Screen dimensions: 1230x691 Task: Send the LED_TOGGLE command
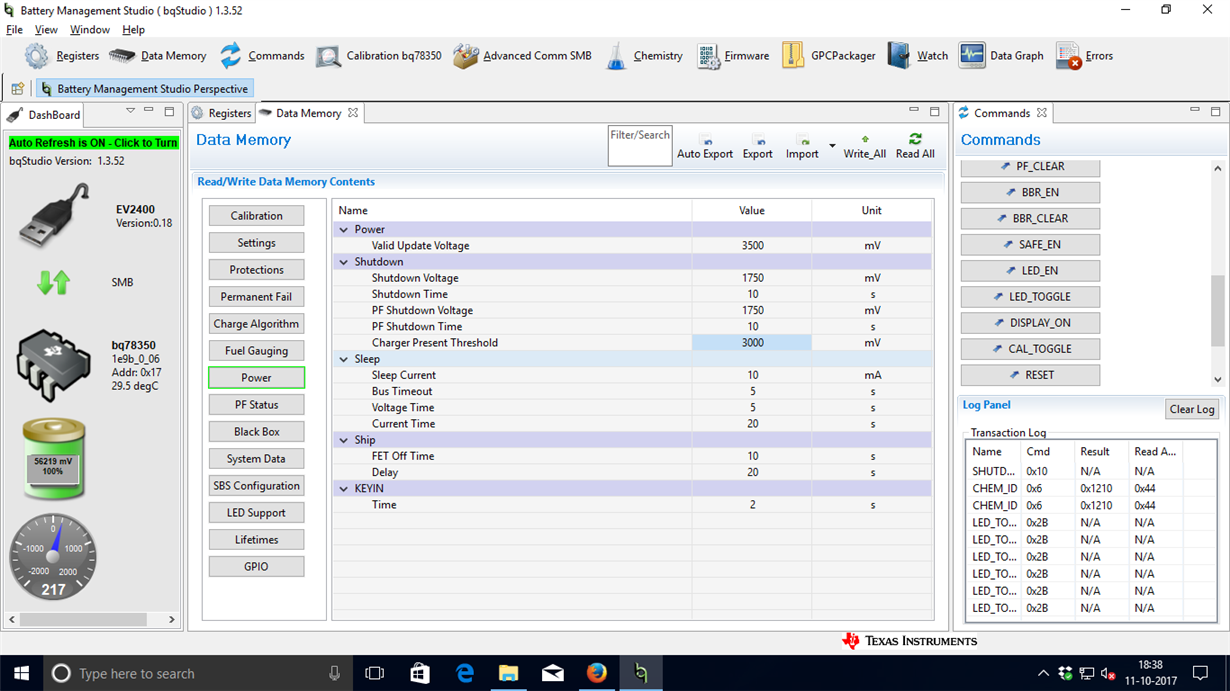[x=1030, y=297]
